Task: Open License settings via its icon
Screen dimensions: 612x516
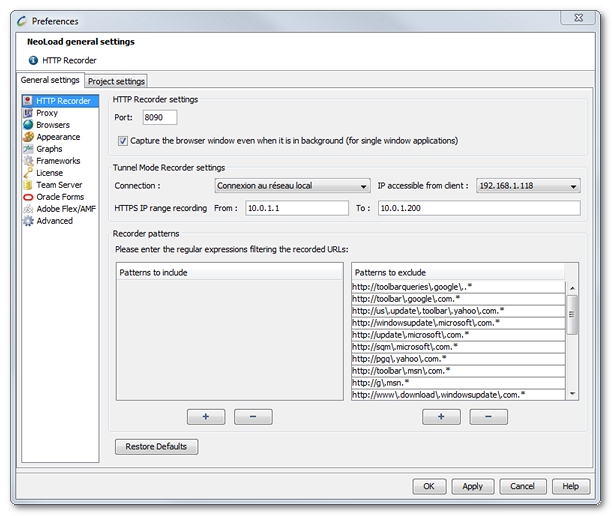Action: pos(28,173)
